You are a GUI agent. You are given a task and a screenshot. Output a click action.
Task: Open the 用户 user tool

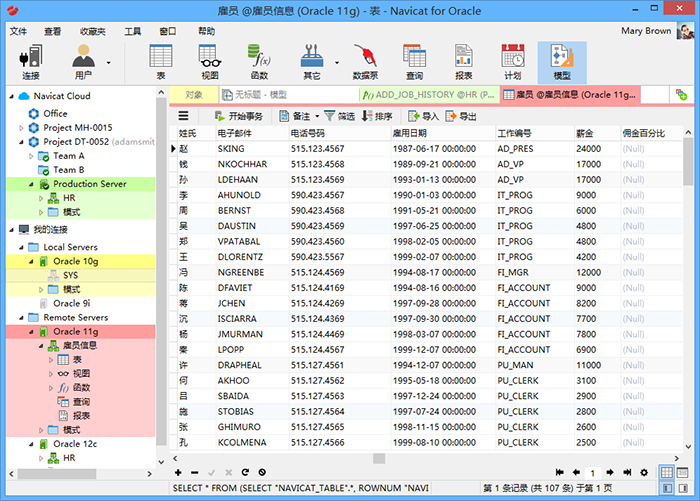[83, 62]
